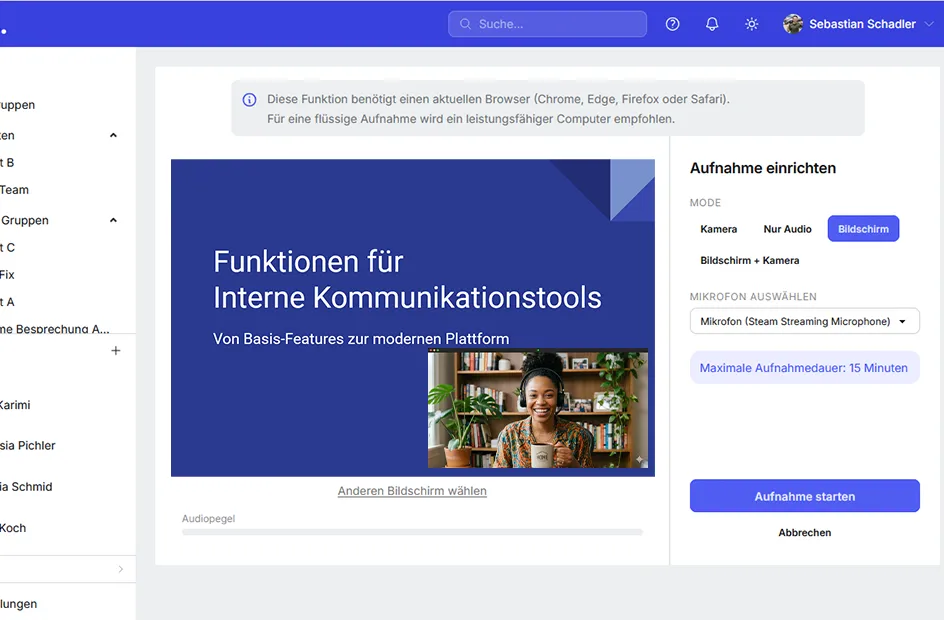Open the Mikrofon auswählen dropdown
The height and width of the screenshot is (620, 944).
click(x=804, y=321)
